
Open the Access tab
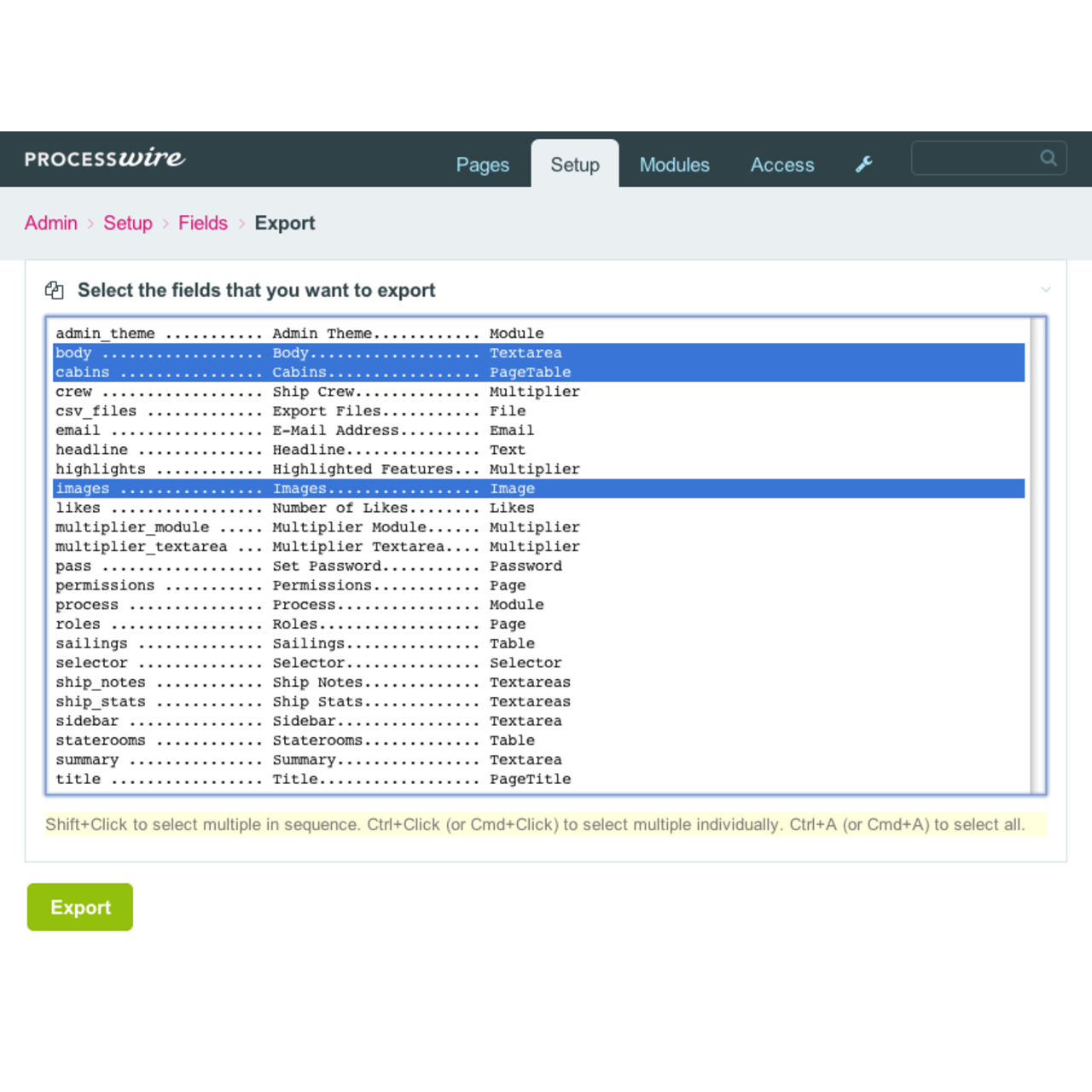click(781, 165)
